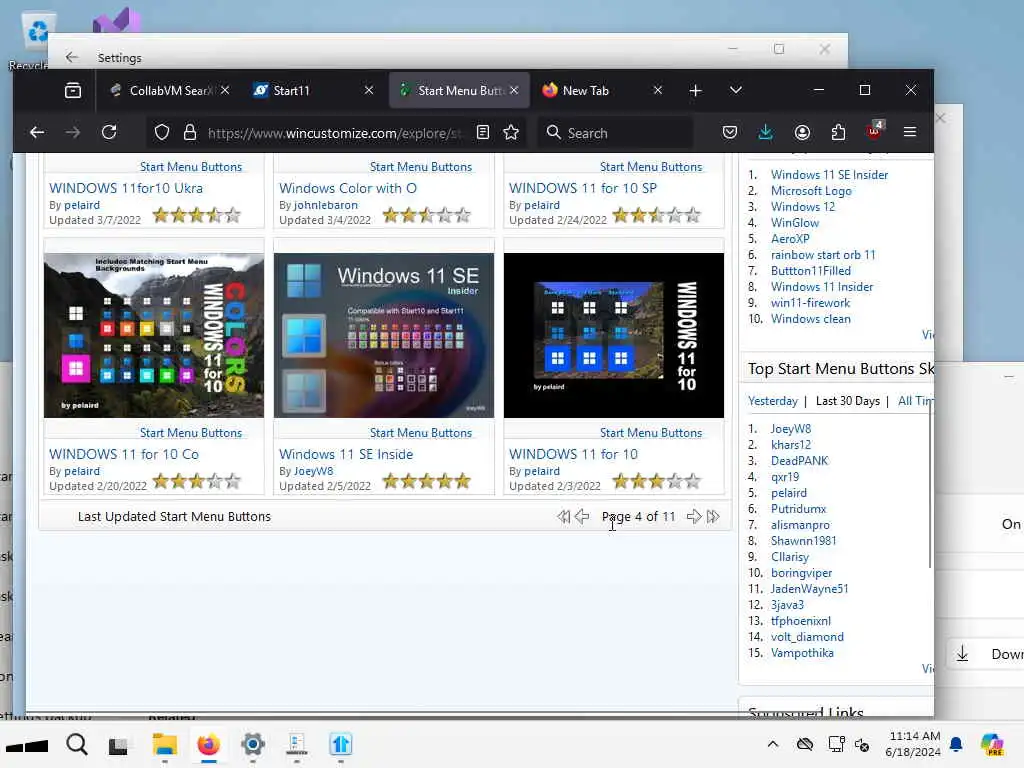Jump to last page of results
Viewport: 1024px width, 768px height.
pyautogui.click(x=713, y=517)
